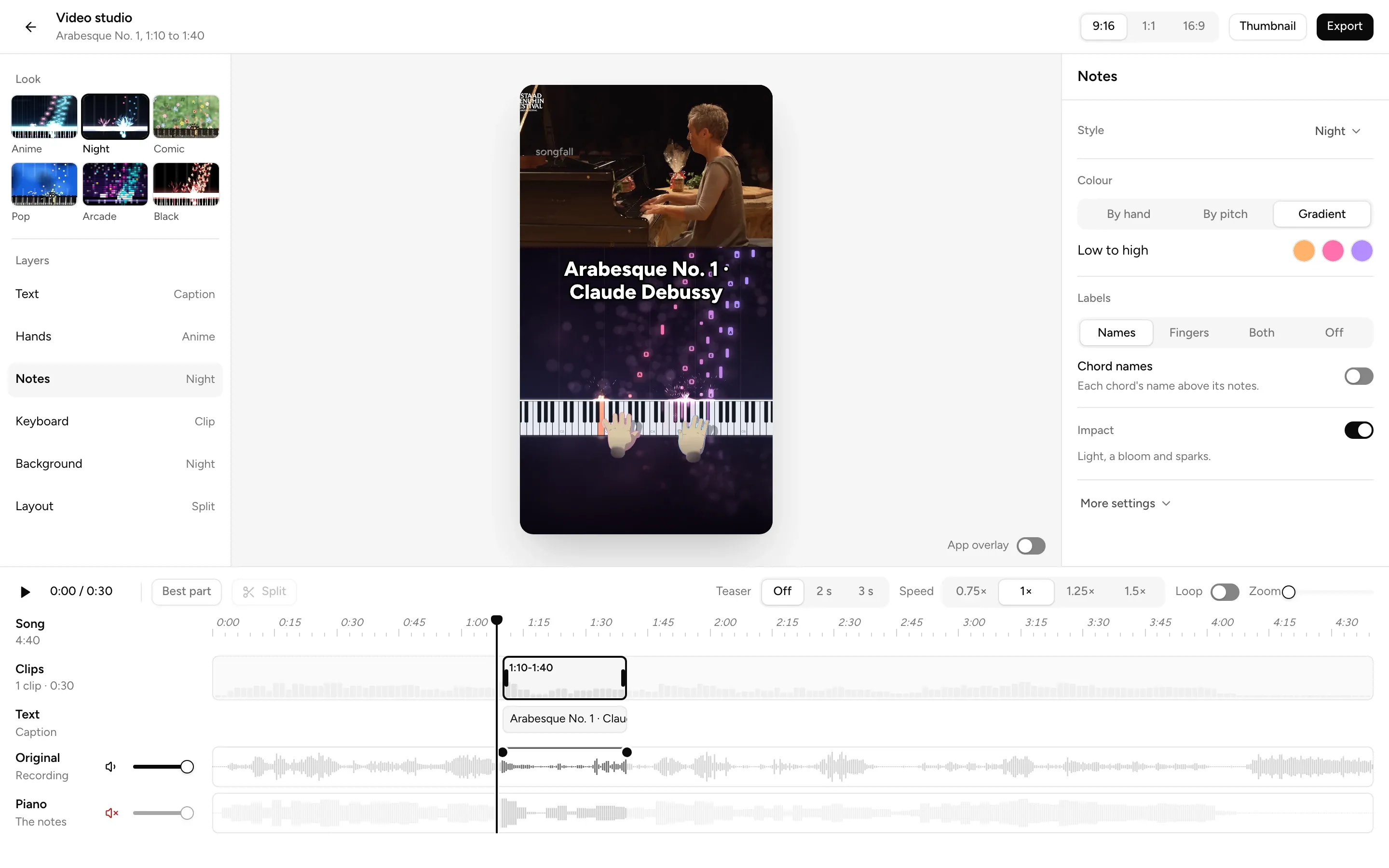Pick the pink gradient colour swatch
This screenshot has height=868, width=1389.
tap(1332, 251)
